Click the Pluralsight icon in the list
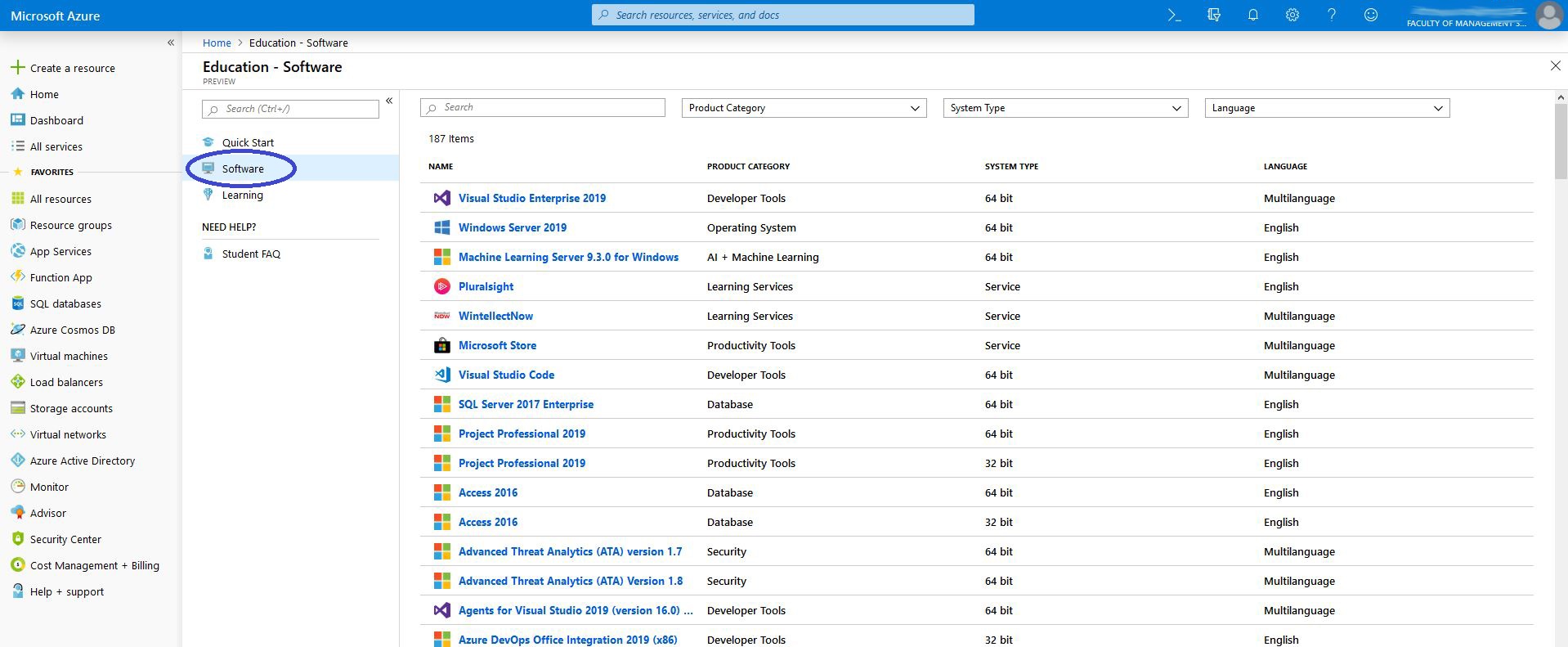Screen dimensions: 1568x647 (x=441, y=286)
